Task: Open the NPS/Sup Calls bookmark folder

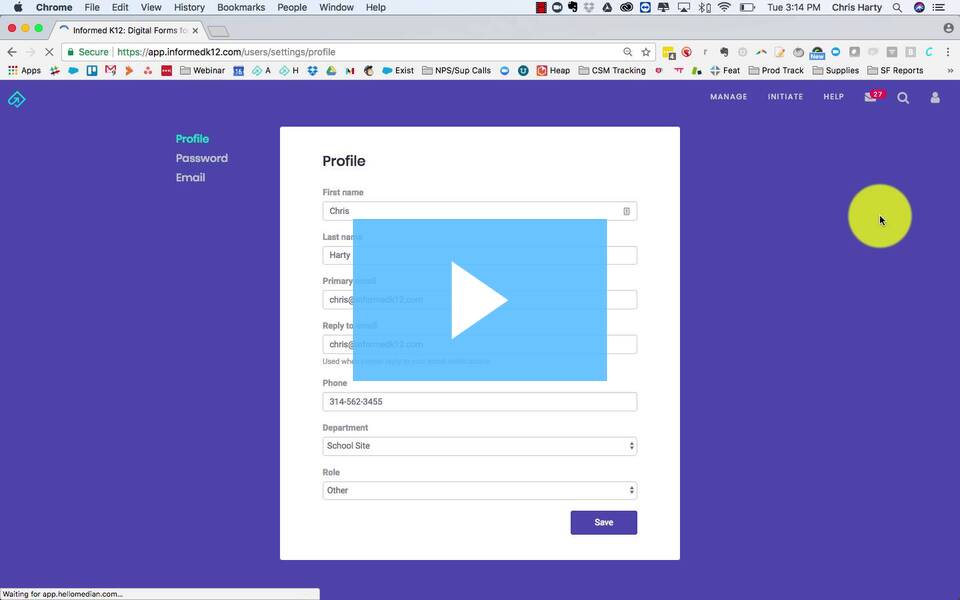Action: pos(457,71)
